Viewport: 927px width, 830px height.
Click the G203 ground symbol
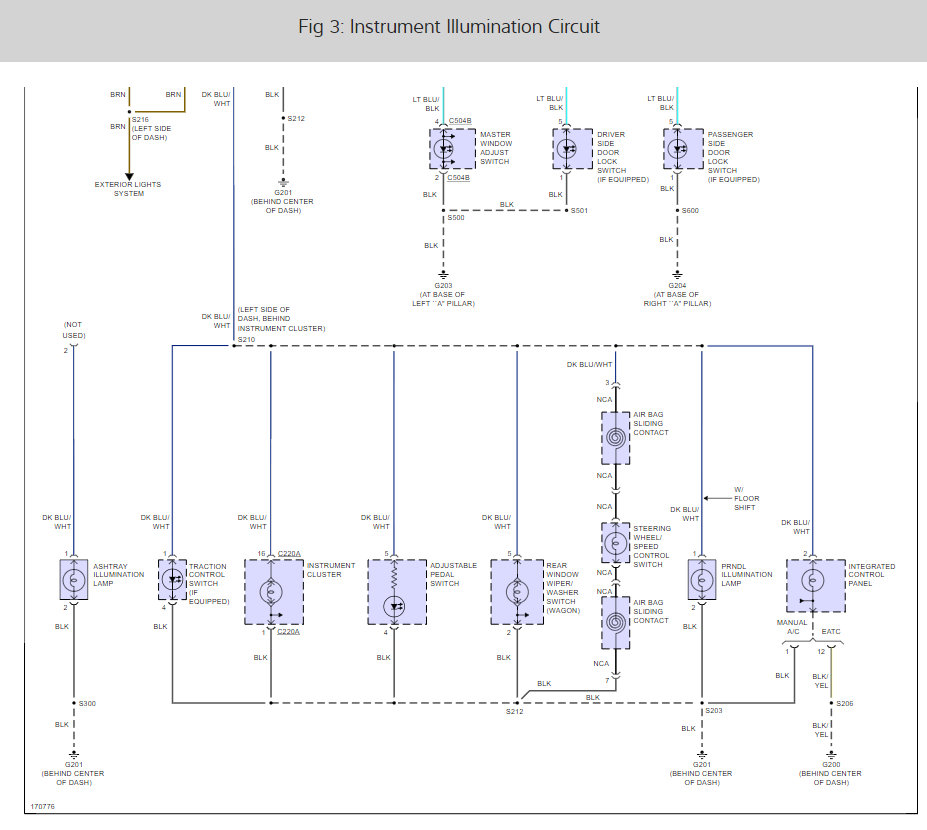pyautogui.click(x=443, y=275)
